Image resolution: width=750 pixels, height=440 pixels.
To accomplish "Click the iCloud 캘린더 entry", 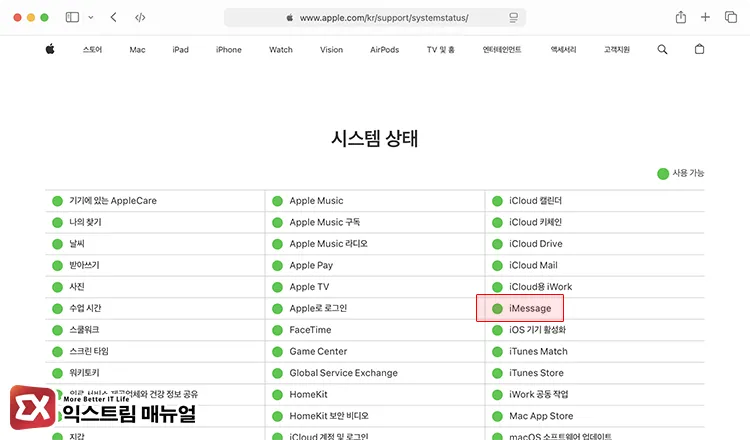I will tap(535, 201).
